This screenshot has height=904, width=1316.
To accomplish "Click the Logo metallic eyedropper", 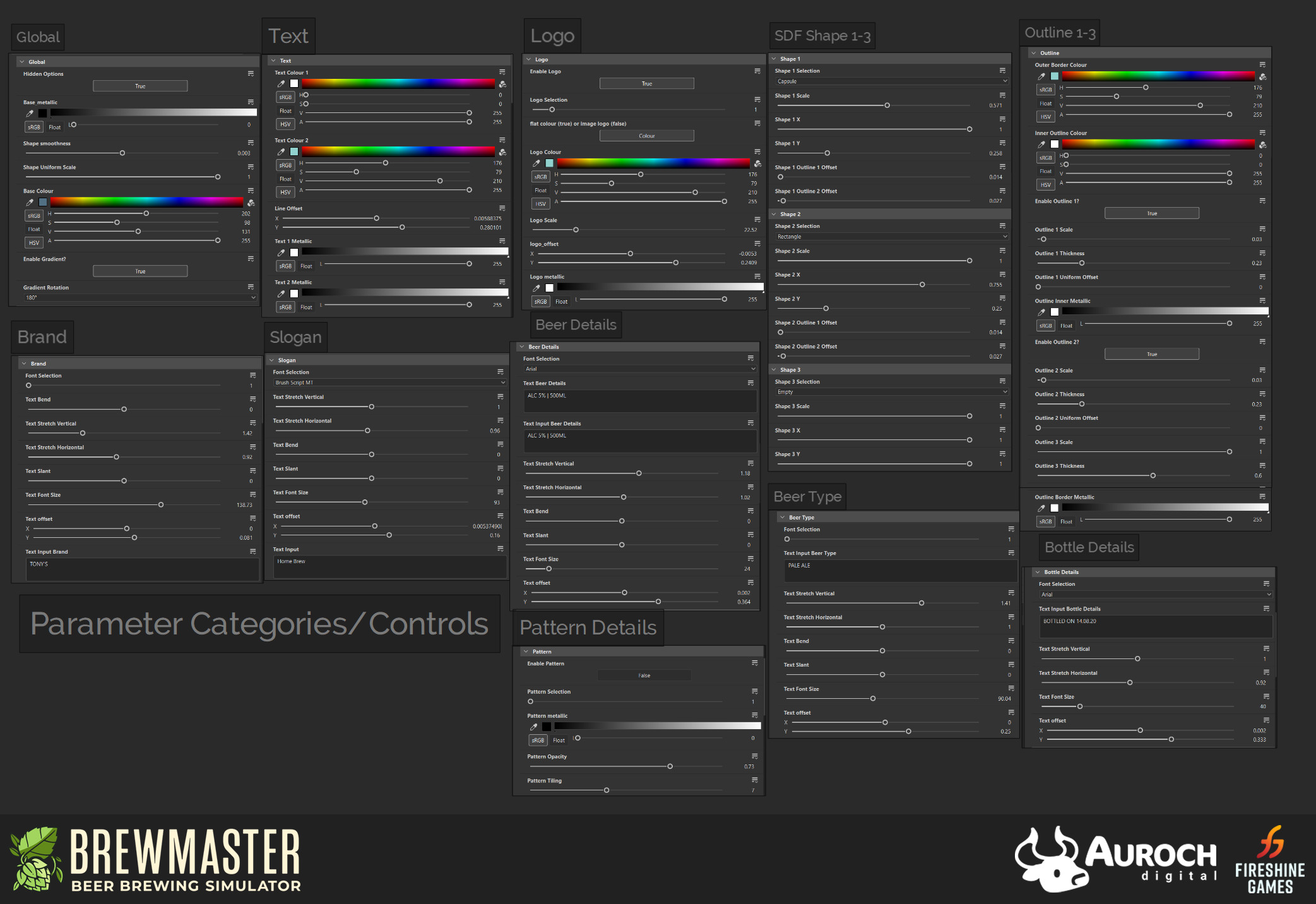I will pyautogui.click(x=536, y=288).
